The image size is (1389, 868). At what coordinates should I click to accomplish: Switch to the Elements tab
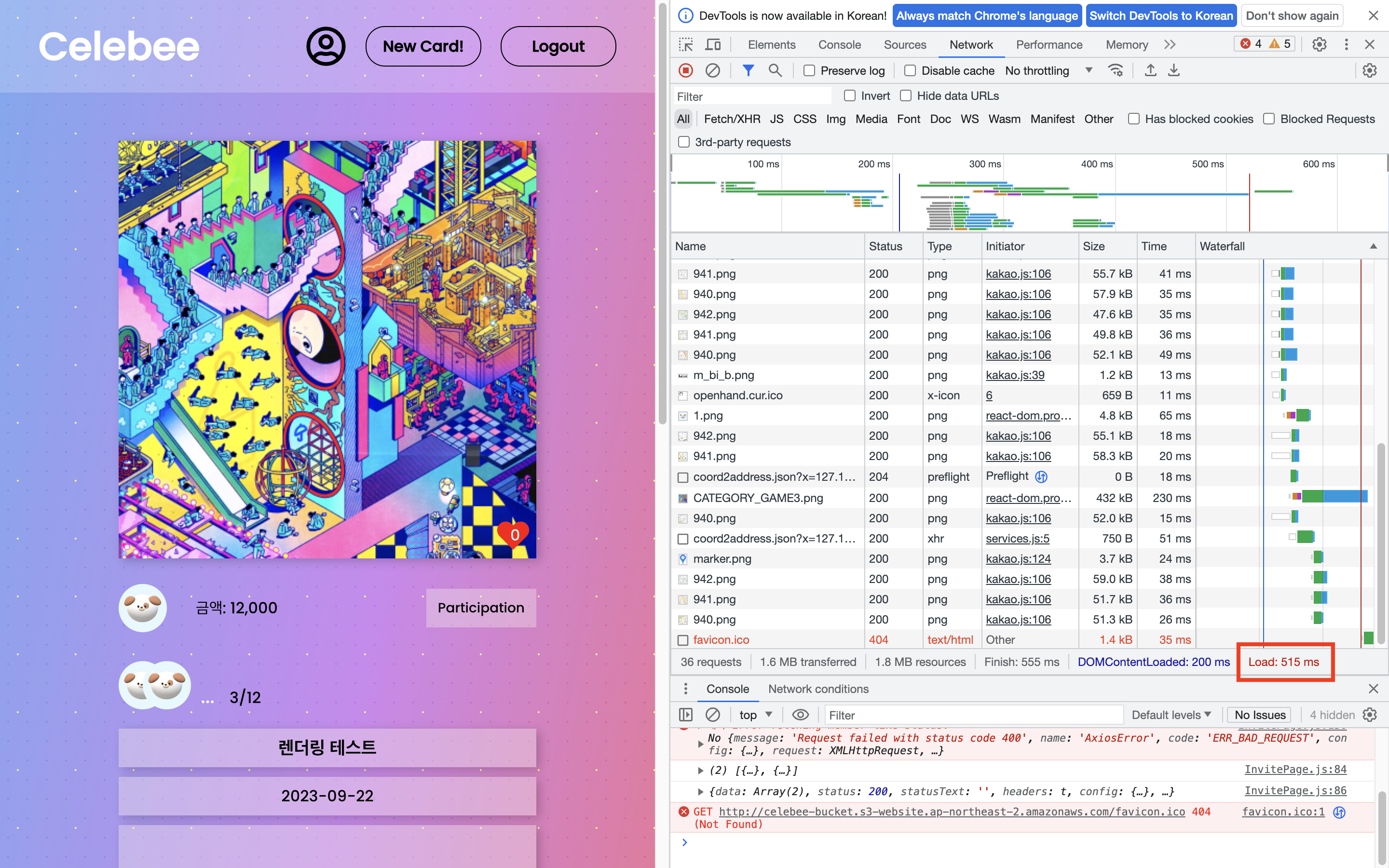[771, 45]
